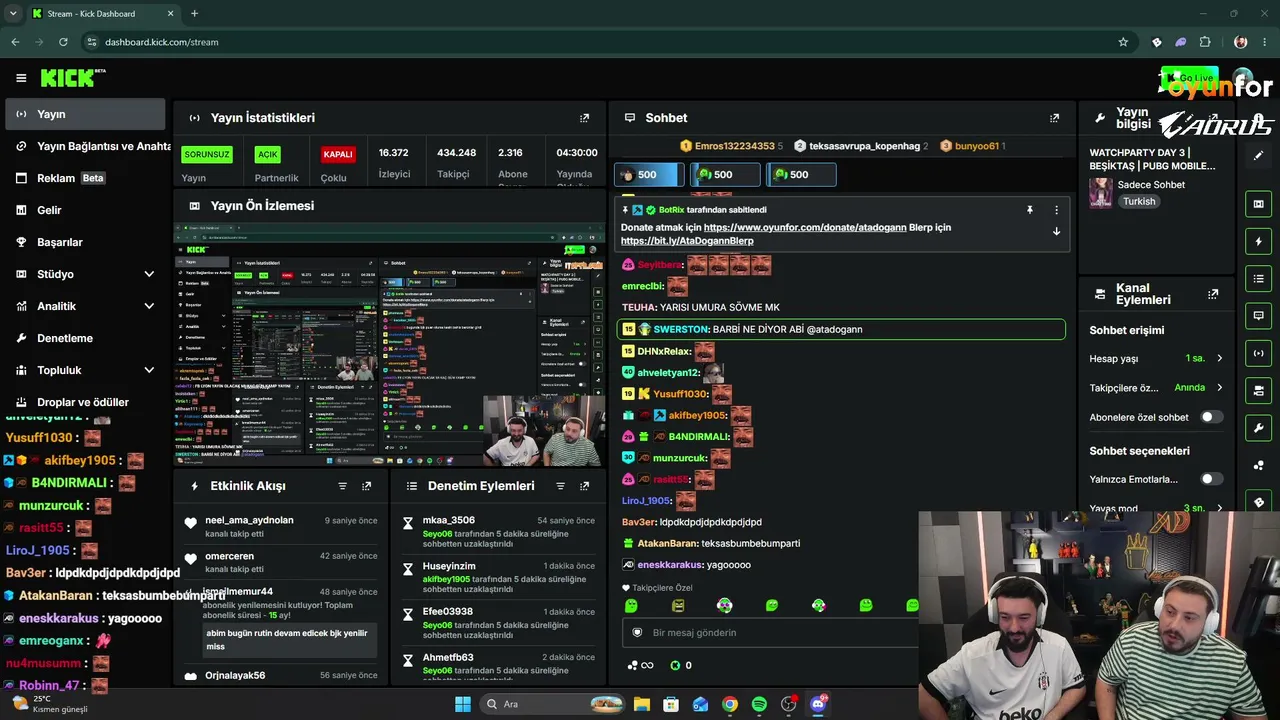Expand the Analitik sidebar section
Viewport: 1280px width, 720px height.
(x=149, y=306)
